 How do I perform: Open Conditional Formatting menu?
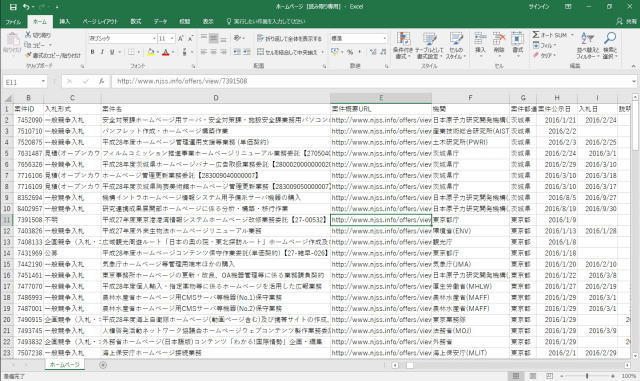pos(403,46)
